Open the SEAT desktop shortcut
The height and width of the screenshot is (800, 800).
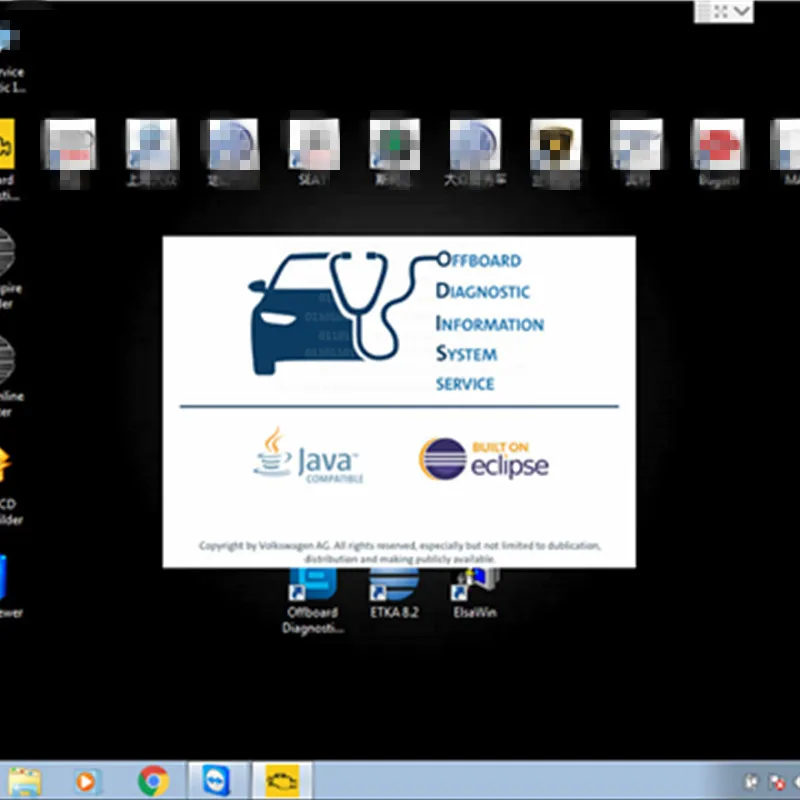[x=314, y=152]
